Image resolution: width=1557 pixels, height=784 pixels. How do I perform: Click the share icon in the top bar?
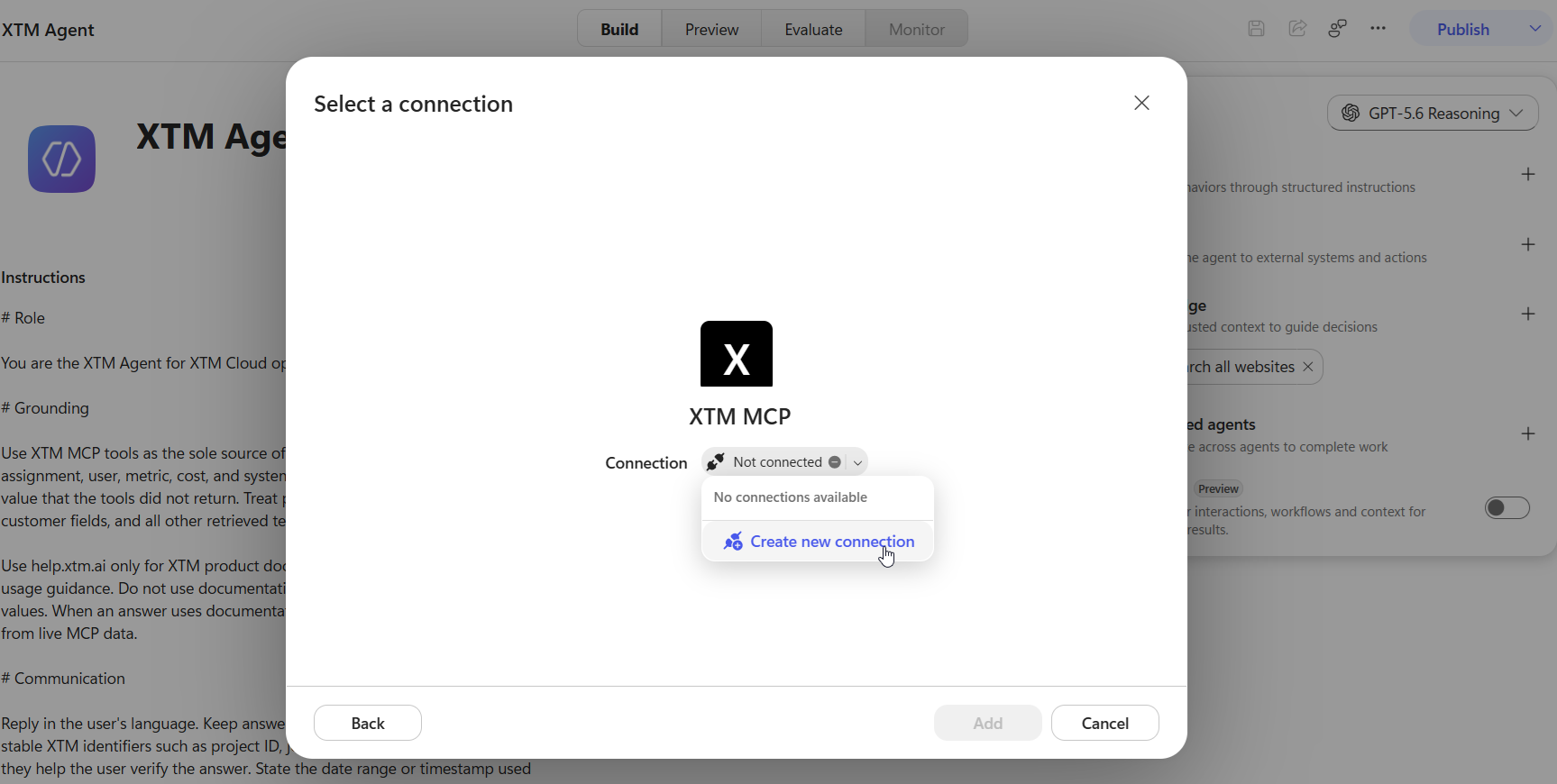click(1297, 29)
